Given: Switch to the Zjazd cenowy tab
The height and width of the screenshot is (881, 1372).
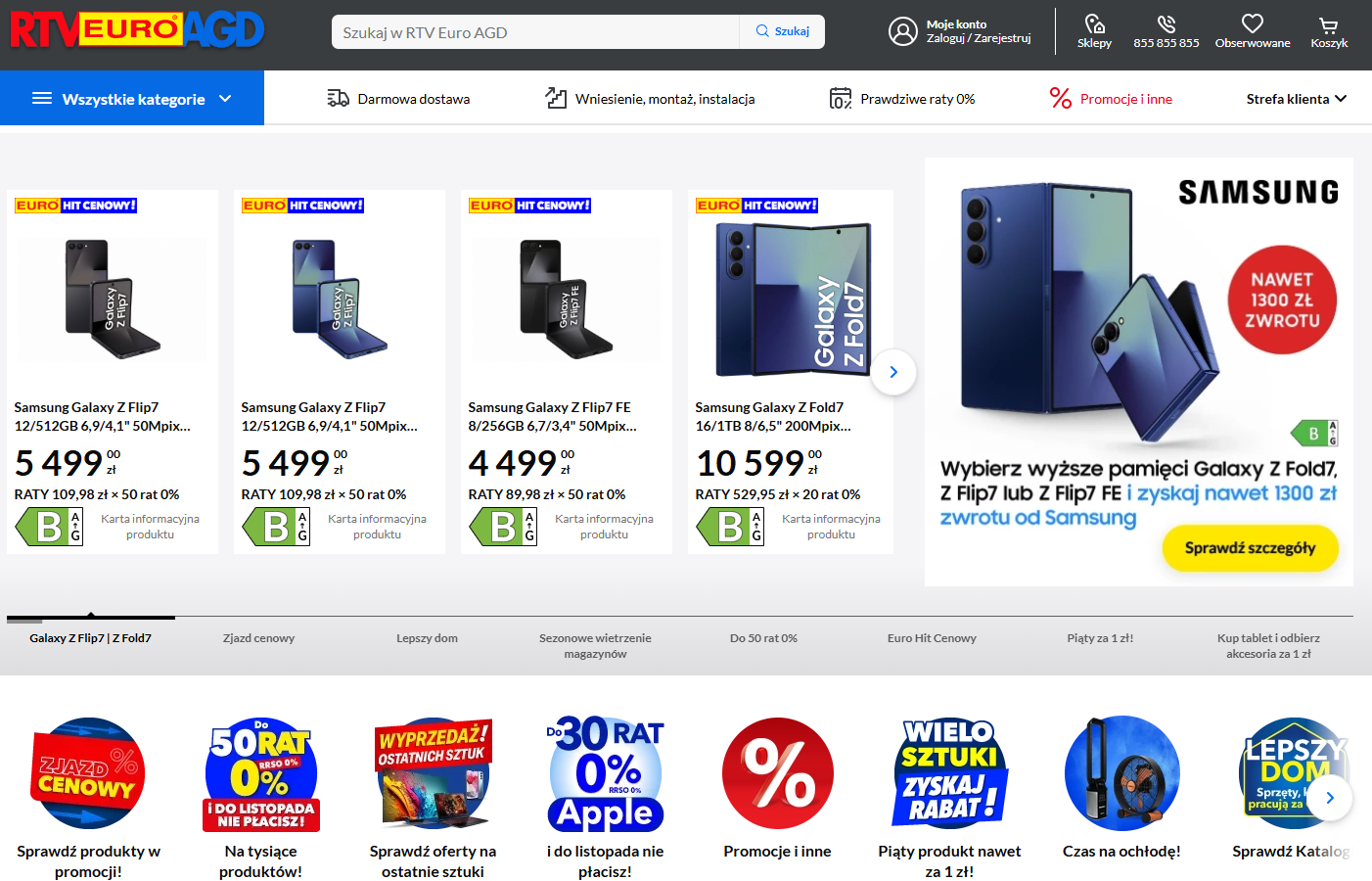Looking at the screenshot, I should click(x=258, y=638).
